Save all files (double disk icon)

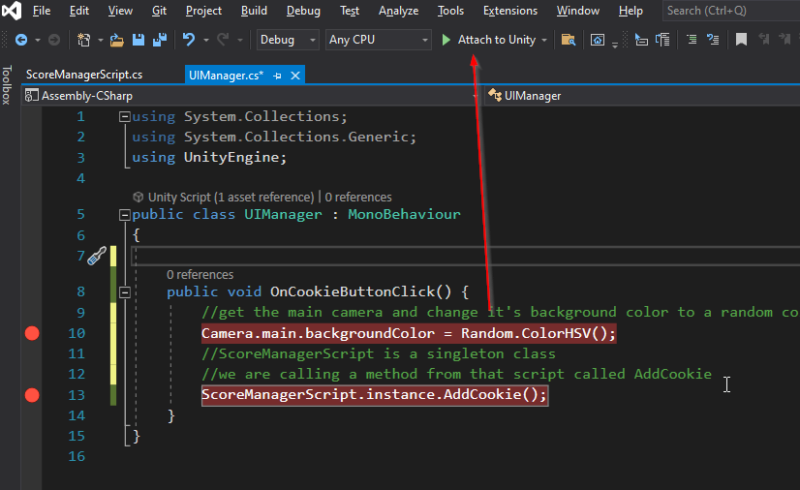click(x=160, y=40)
